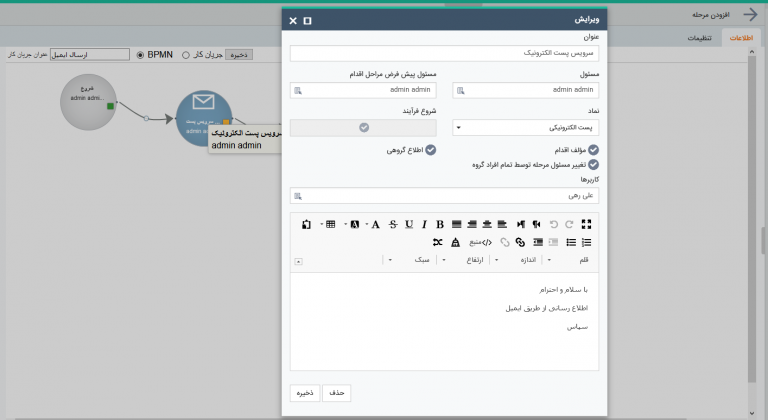
Task: Switch to the اطلاعات tab
Action: point(741,38)
